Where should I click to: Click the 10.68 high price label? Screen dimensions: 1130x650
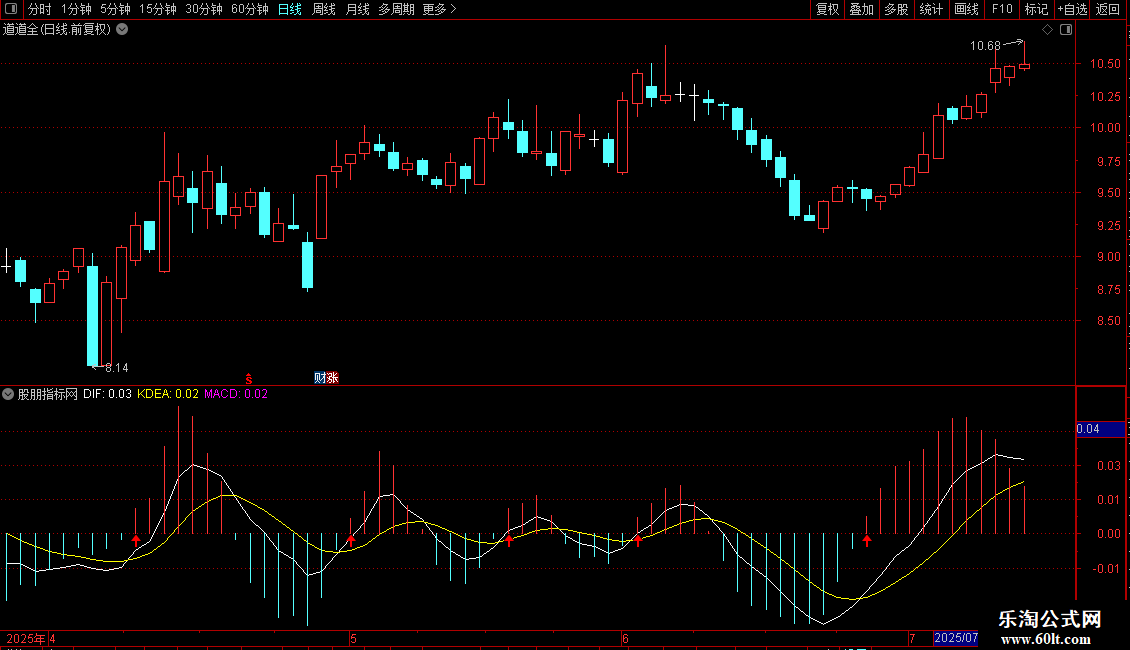pos(985,46)
